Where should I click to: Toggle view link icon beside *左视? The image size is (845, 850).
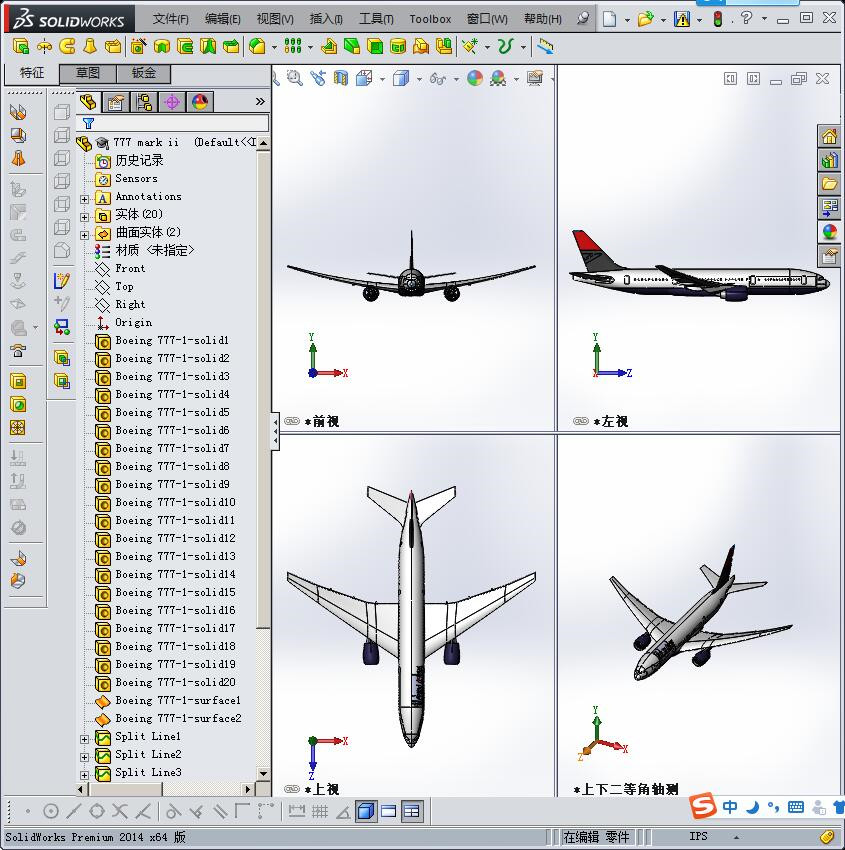click(x=581, y=421)
